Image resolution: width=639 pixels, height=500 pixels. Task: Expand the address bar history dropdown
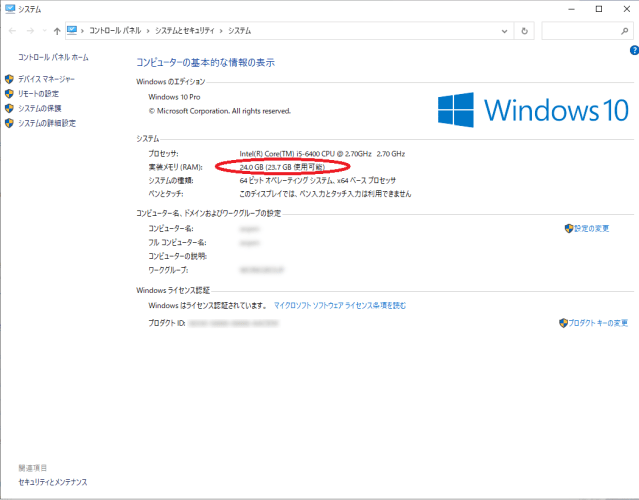click(x=506, y=31)
